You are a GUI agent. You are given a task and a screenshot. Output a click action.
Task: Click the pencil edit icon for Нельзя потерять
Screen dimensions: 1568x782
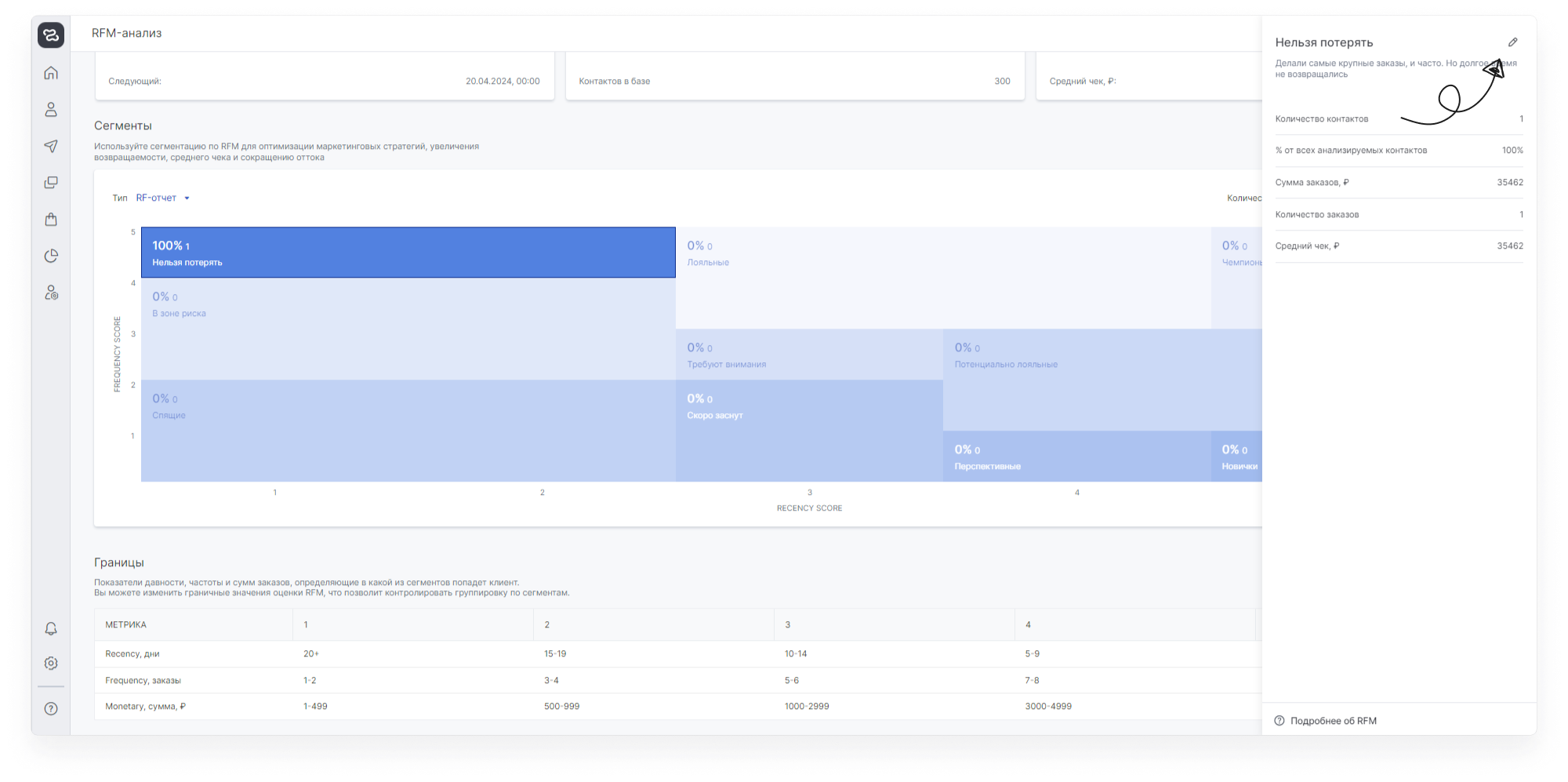coord(1513,42)
